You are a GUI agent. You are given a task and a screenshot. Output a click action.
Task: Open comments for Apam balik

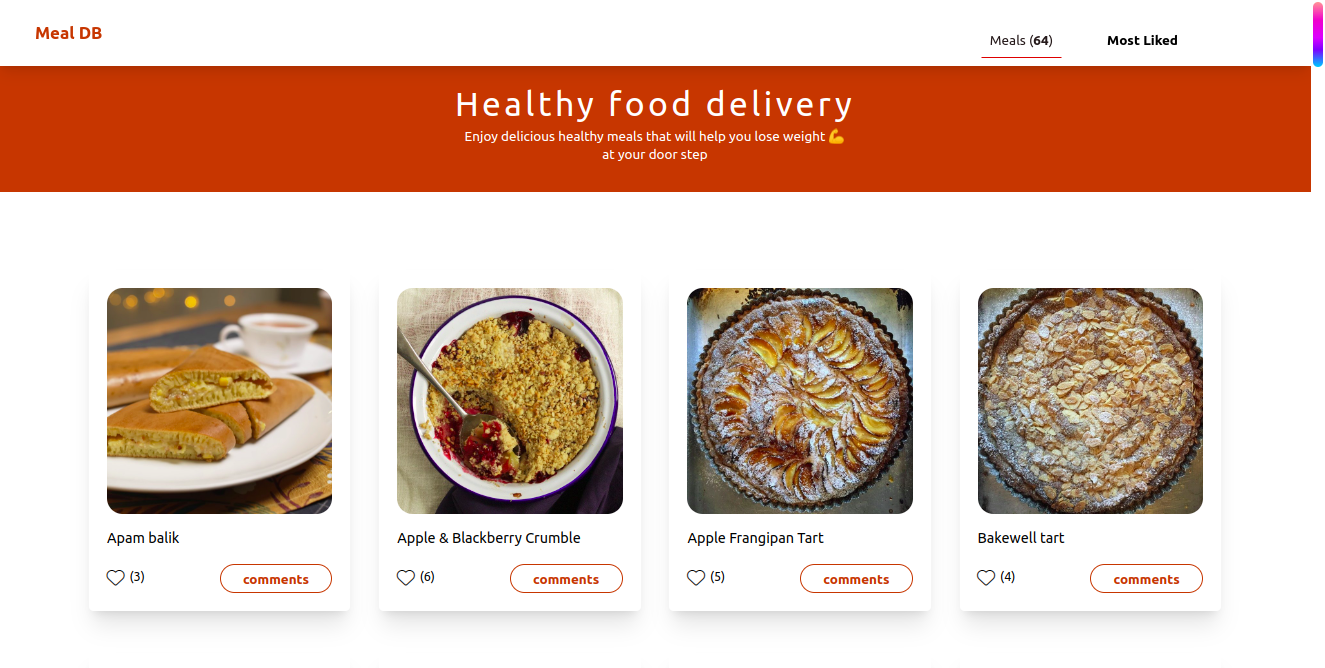coord(276,578)
